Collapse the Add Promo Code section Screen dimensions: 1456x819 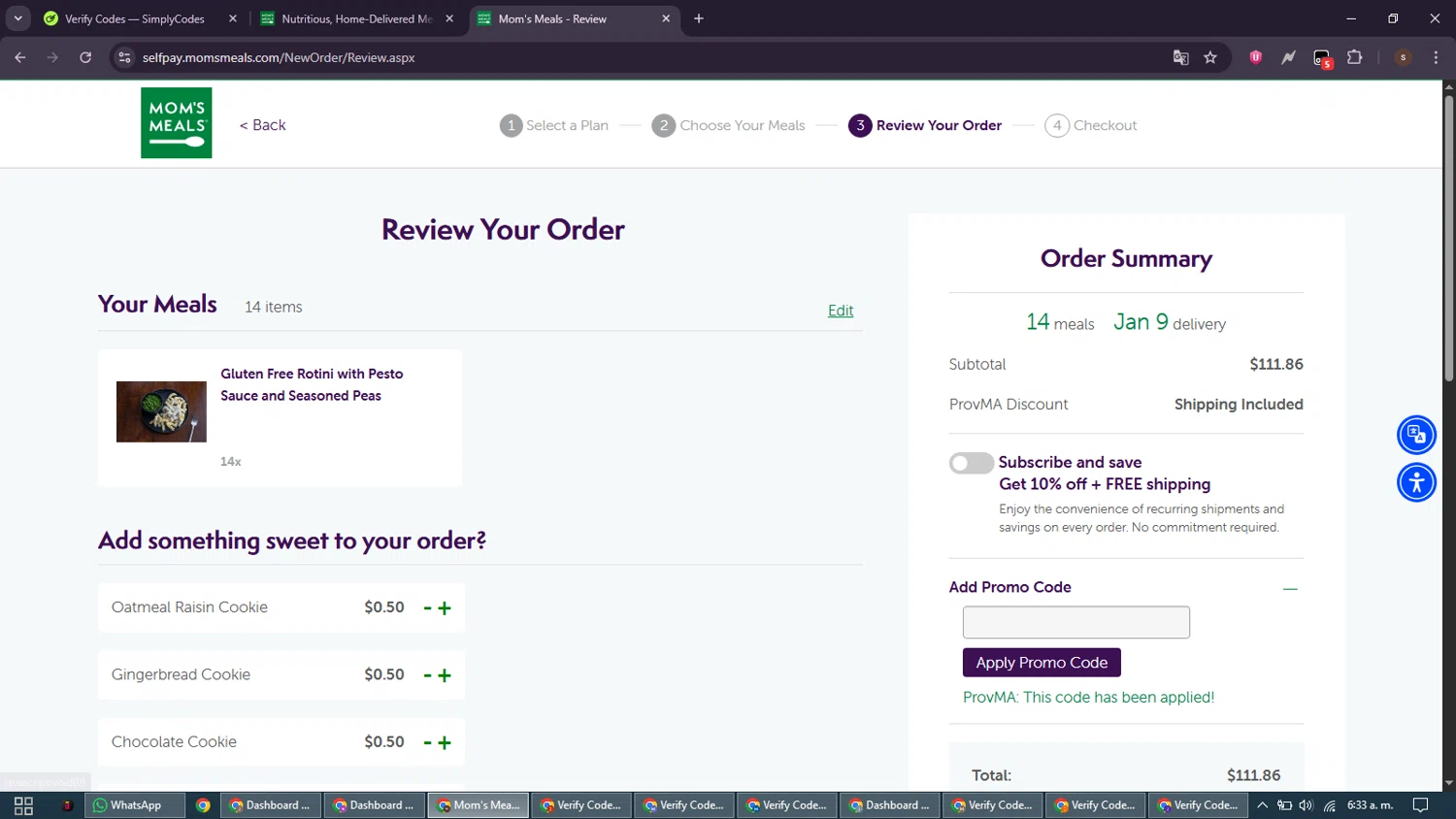tap(1290, 588)
